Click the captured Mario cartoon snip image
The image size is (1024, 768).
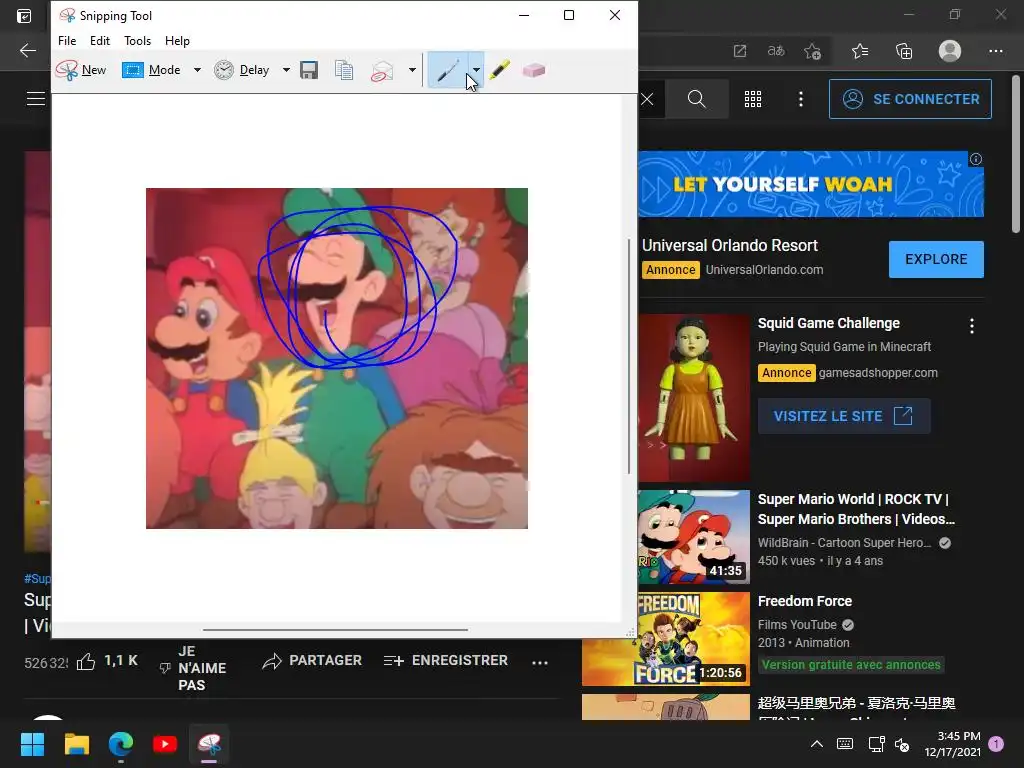[x=337, y=359]
